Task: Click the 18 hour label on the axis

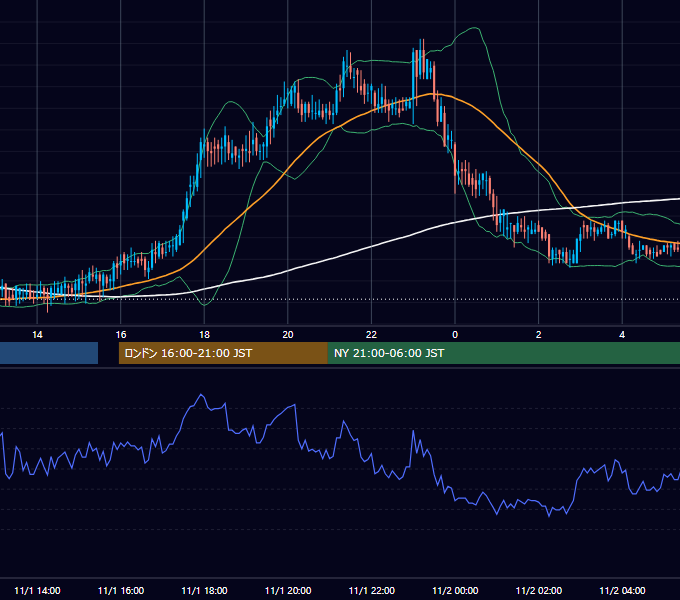Action: 204,335
